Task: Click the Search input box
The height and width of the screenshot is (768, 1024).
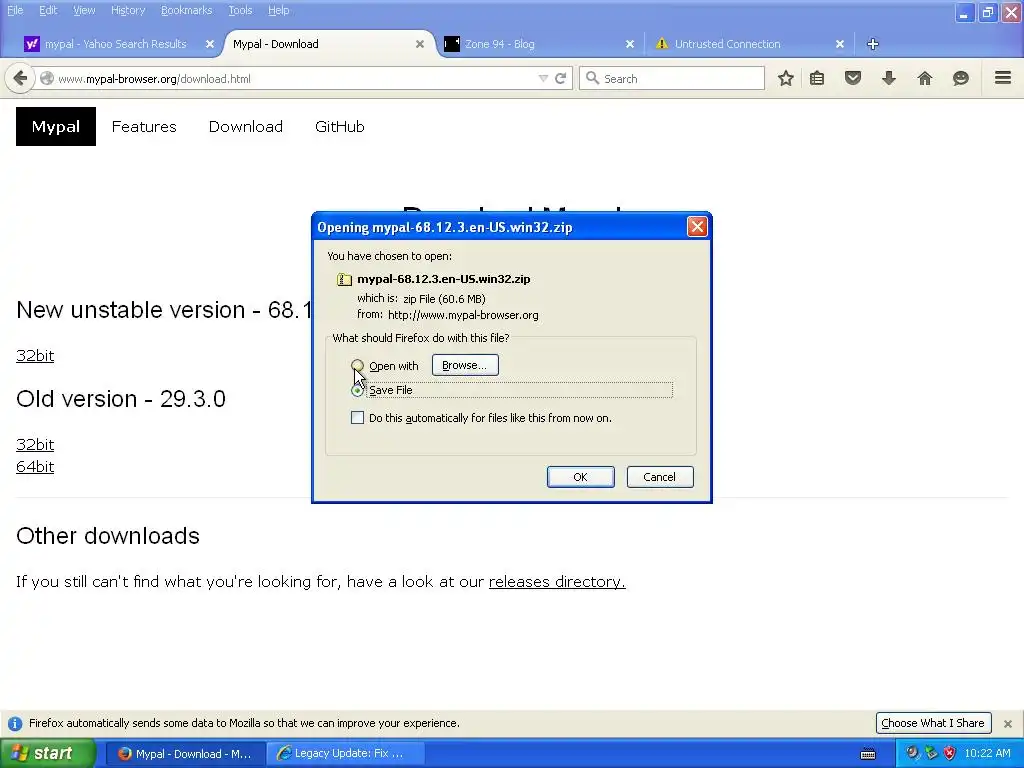Action: (672, 78)
